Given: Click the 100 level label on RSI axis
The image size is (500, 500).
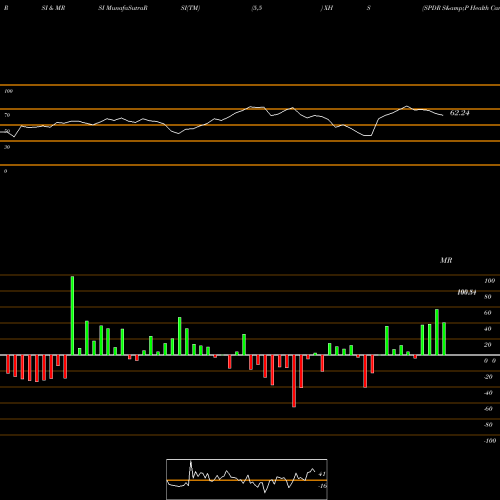Looking at the screenshot, I should [8, 91].
